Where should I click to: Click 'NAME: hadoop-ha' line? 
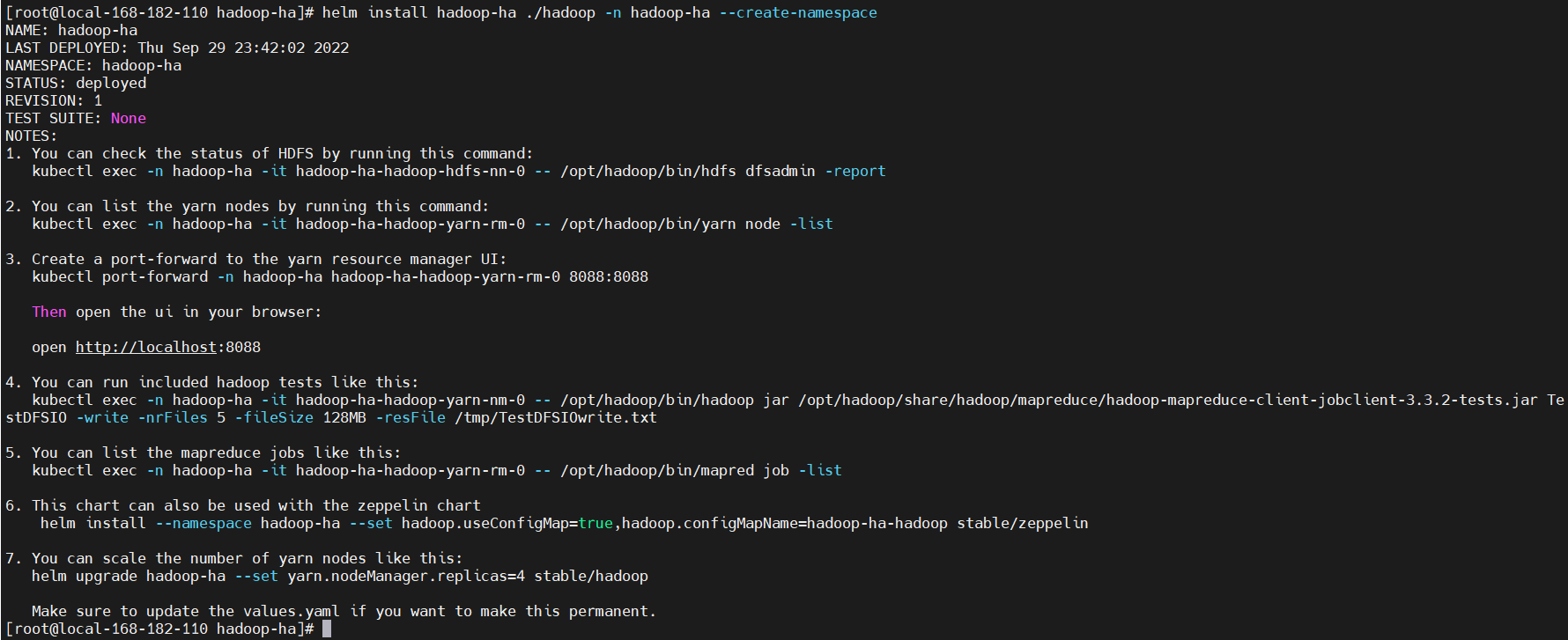[71, 30]
